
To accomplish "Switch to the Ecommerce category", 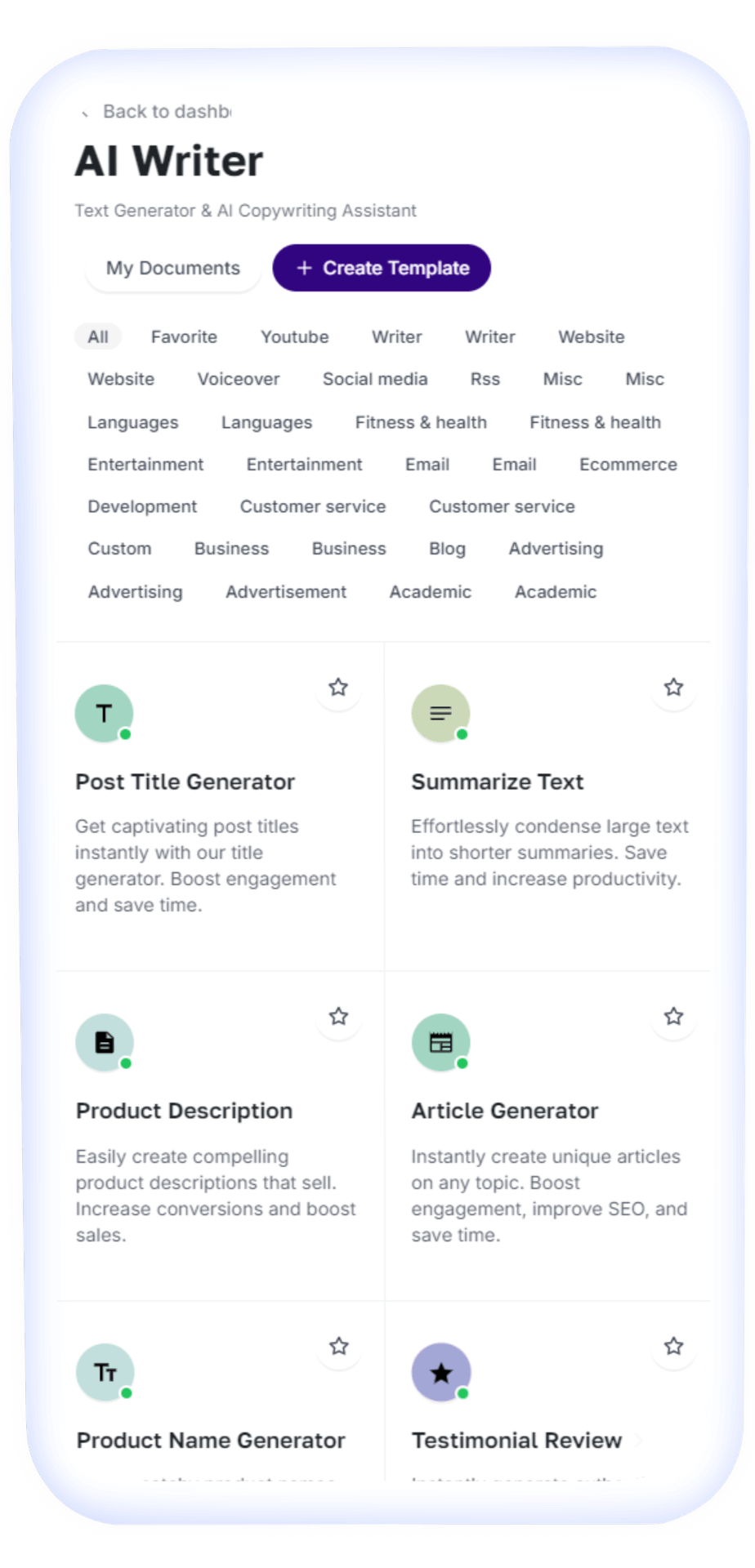I will click(x=628, y=464).
